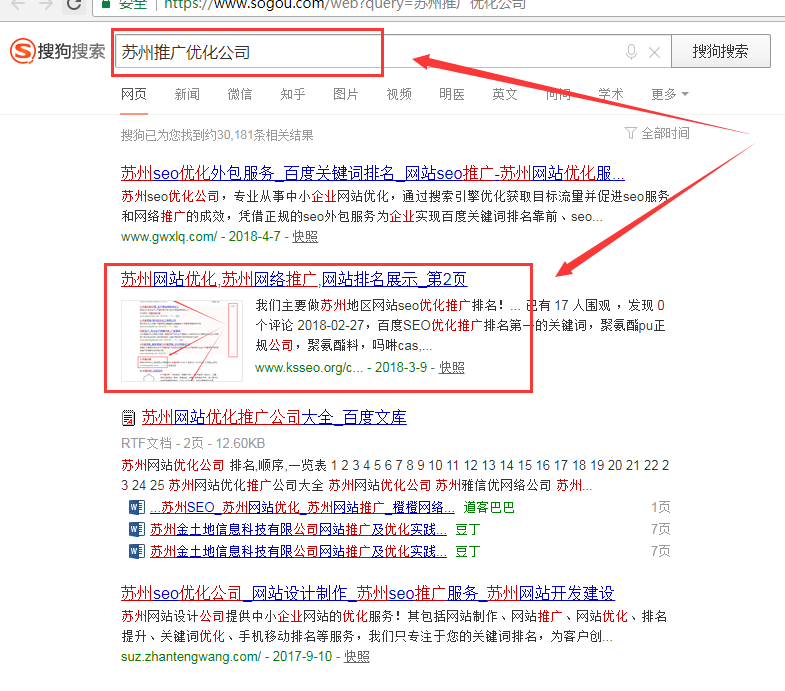785x691 pixels.
Task: Open 苏州网站优化推广公司大全 百度文库 link
Action: [274, 418]
